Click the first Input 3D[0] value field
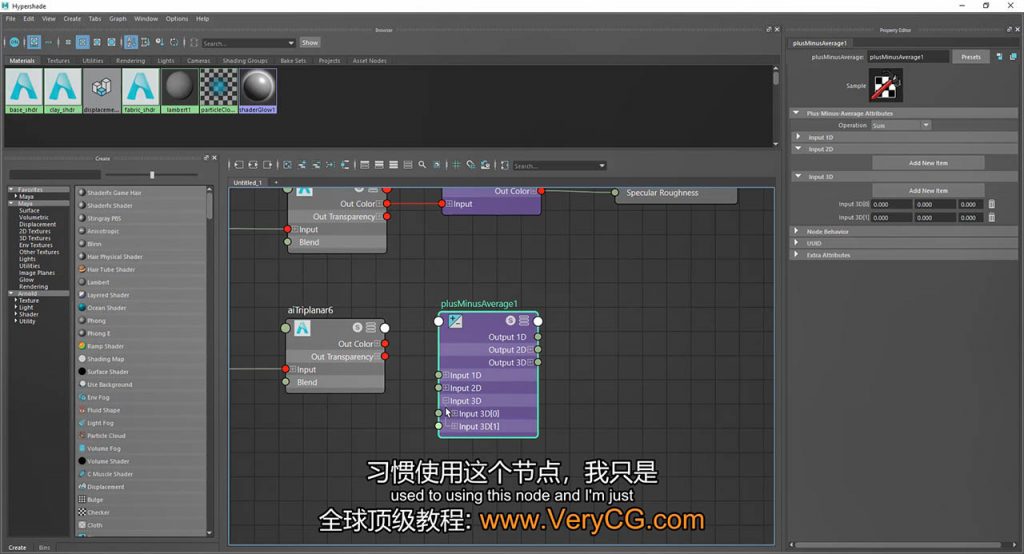 [891, 204]
